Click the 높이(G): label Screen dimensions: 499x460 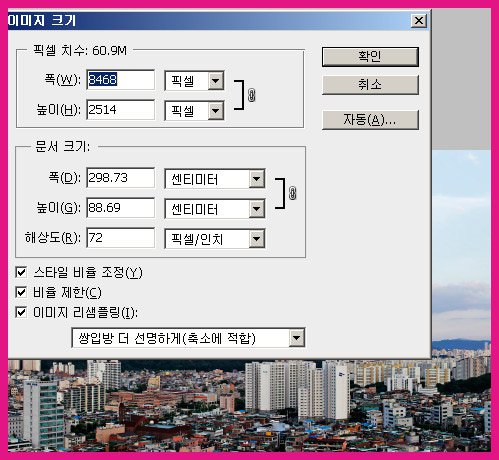click(x=58, y=208)
